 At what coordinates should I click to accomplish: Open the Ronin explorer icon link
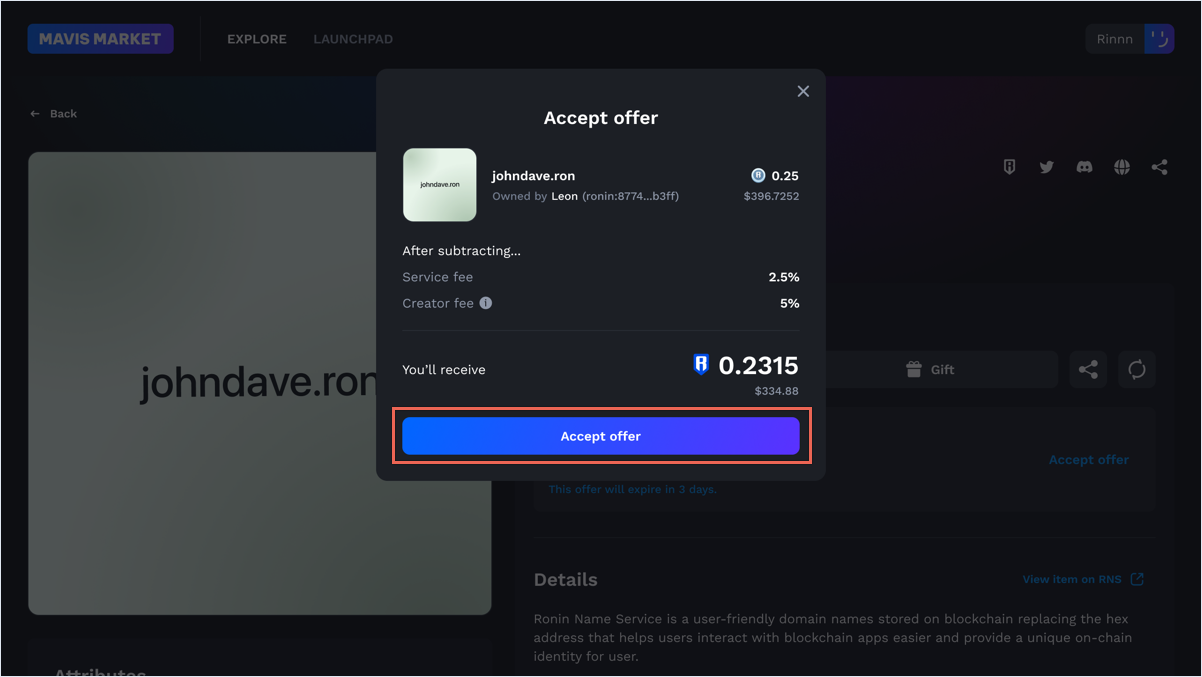pyautogui.click(x=1010, y=167)
